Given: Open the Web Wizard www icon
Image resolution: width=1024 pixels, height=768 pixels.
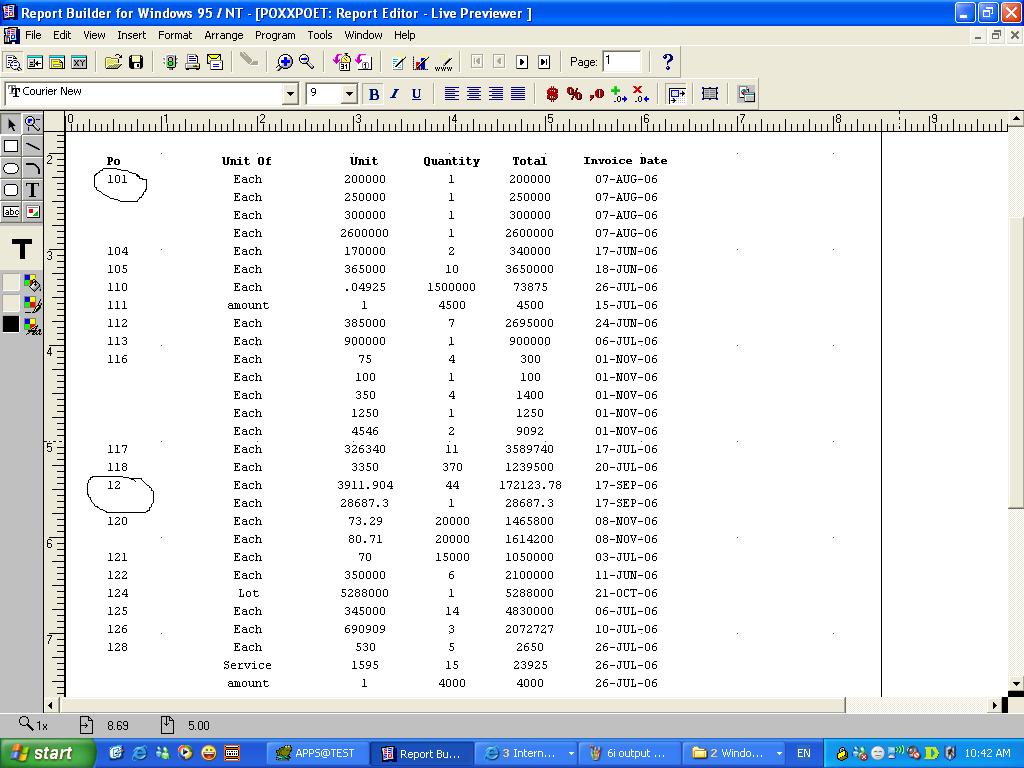Looking at the screenshot, I should coord(443,62).
